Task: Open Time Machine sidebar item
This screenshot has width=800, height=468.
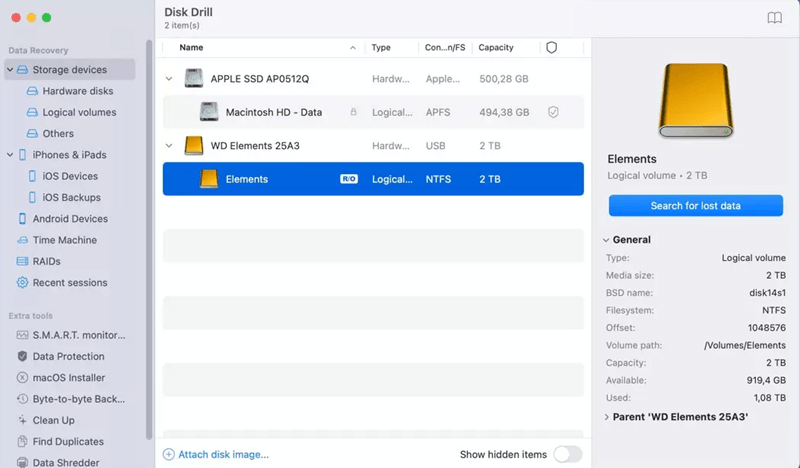Action: [x=65, y=240]
